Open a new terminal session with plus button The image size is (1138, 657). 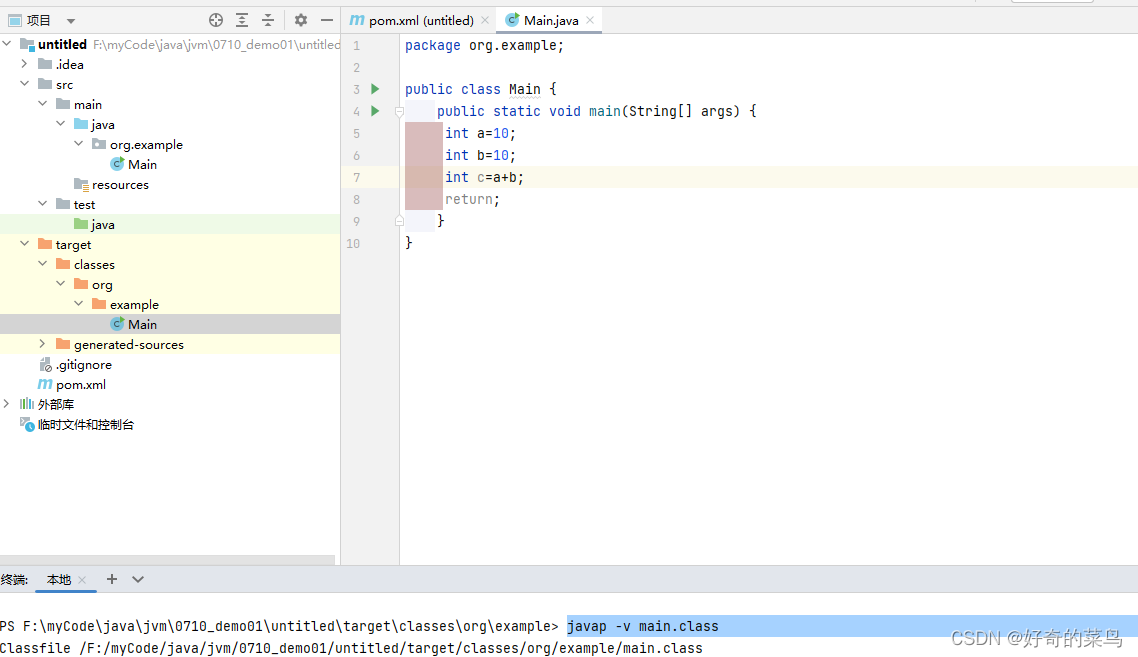(111, 579)
